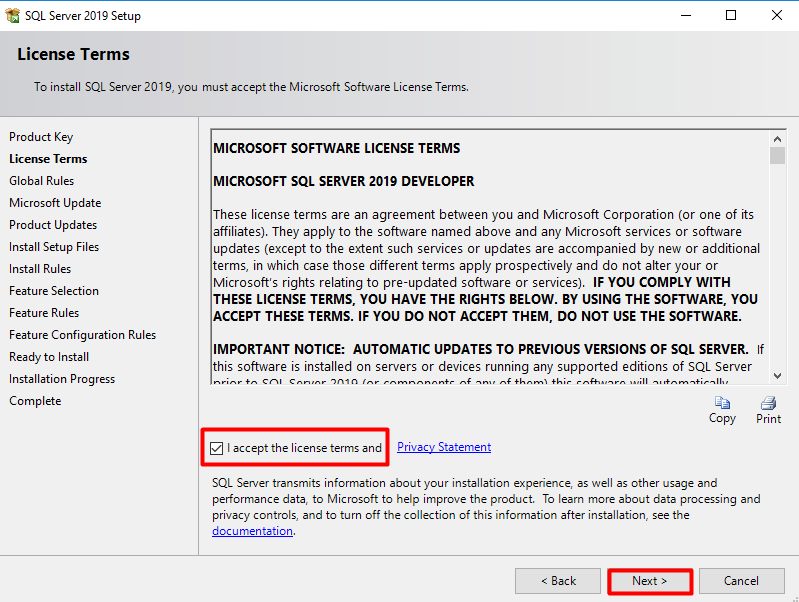The width and height of the screenshot is (799, 602).
Task: Select the License Terms step in sidebar
Action: (x=48, y=159)
